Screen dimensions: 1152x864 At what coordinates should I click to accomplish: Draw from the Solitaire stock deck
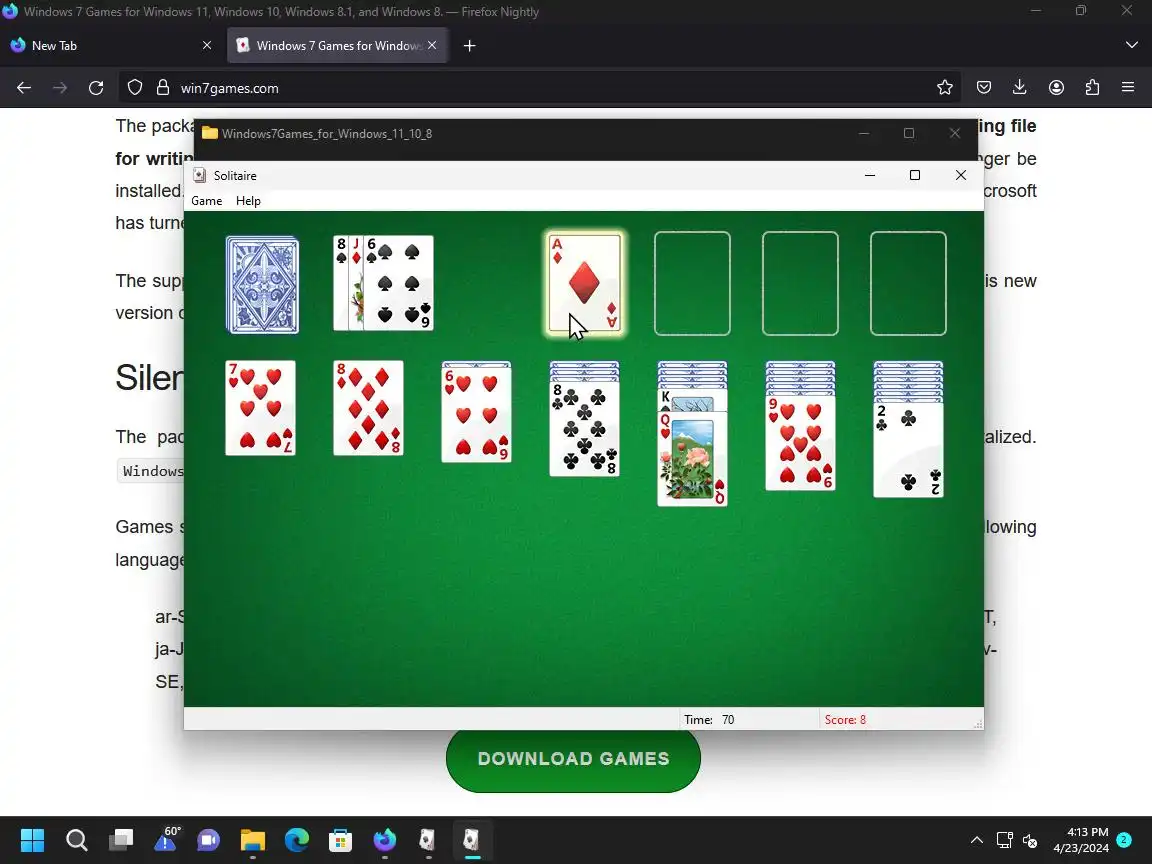coord(262,284)
